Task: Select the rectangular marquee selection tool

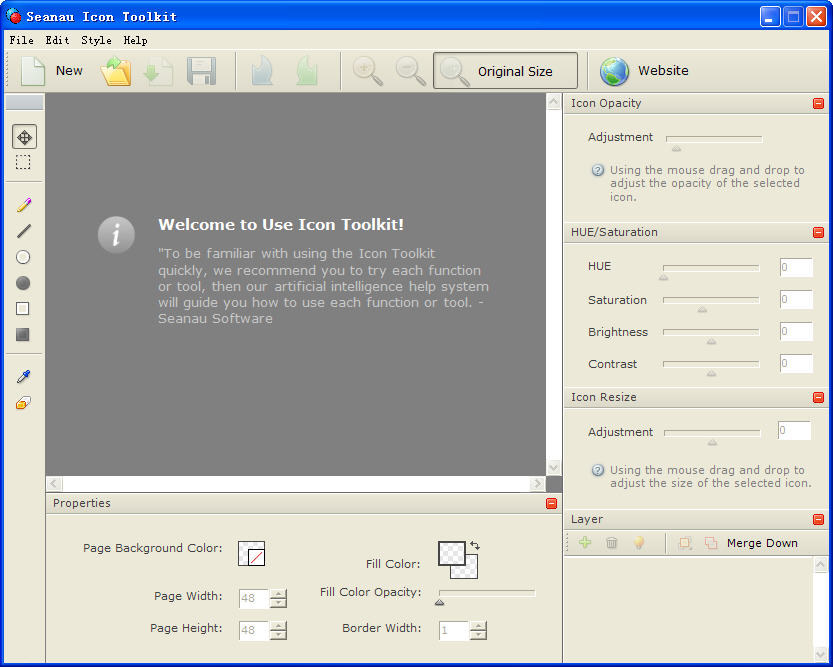Action: (x=23, y=162)
